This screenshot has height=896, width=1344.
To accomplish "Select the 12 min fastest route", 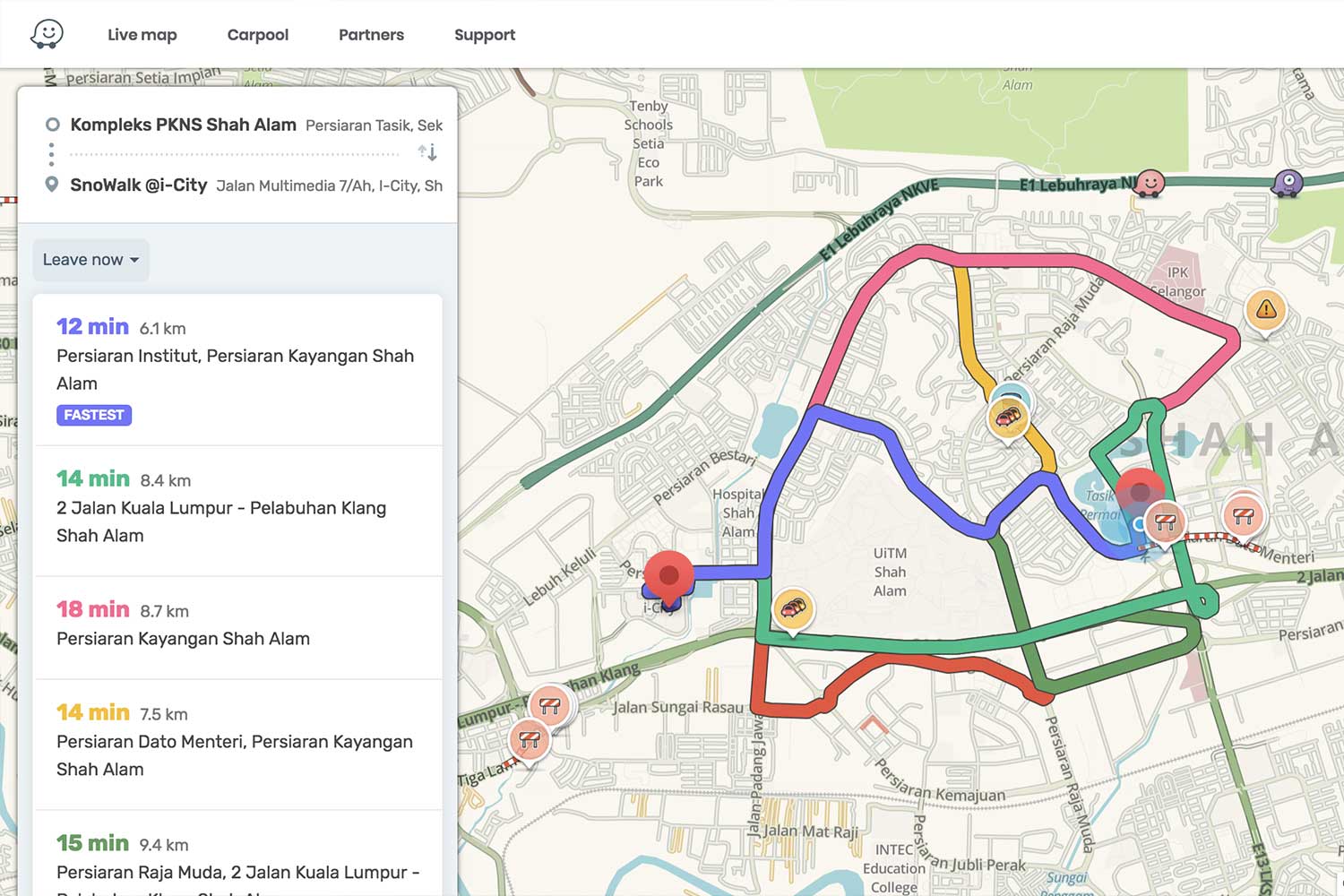I will pyautogui.click(x=238, y=370).
